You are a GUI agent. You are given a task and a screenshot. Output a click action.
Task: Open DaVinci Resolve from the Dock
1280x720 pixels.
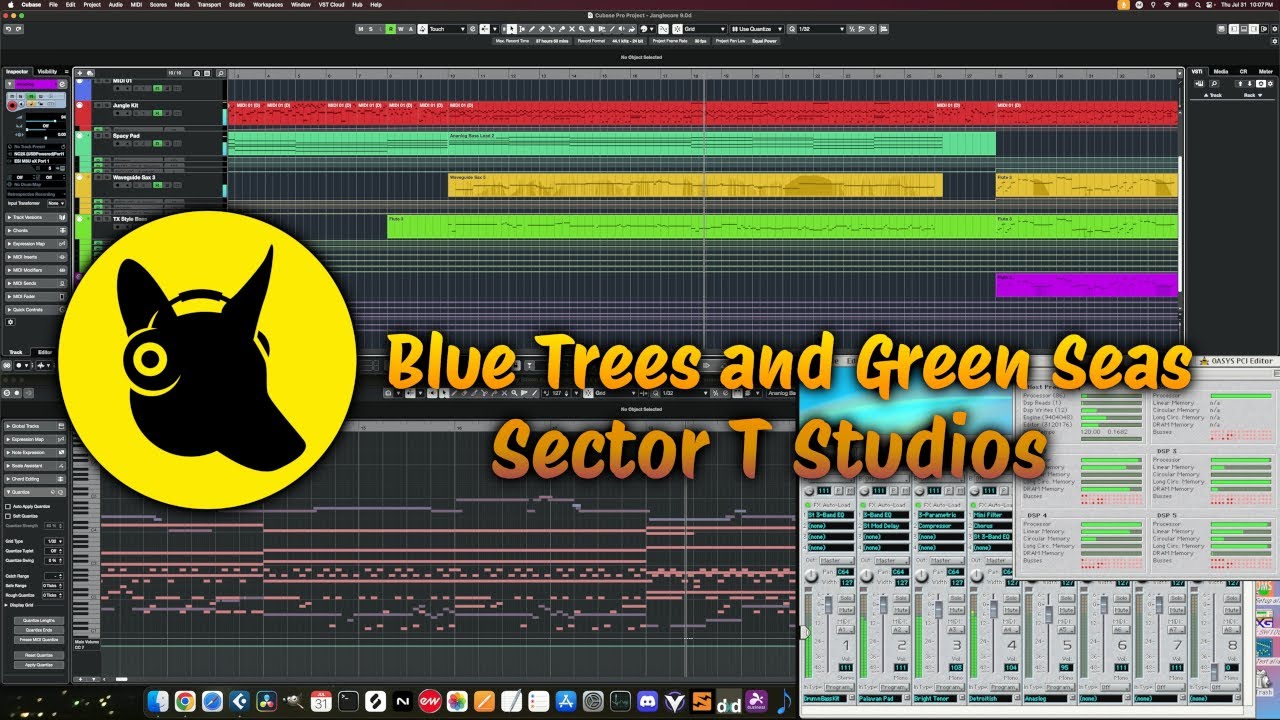tap(267, 702)
